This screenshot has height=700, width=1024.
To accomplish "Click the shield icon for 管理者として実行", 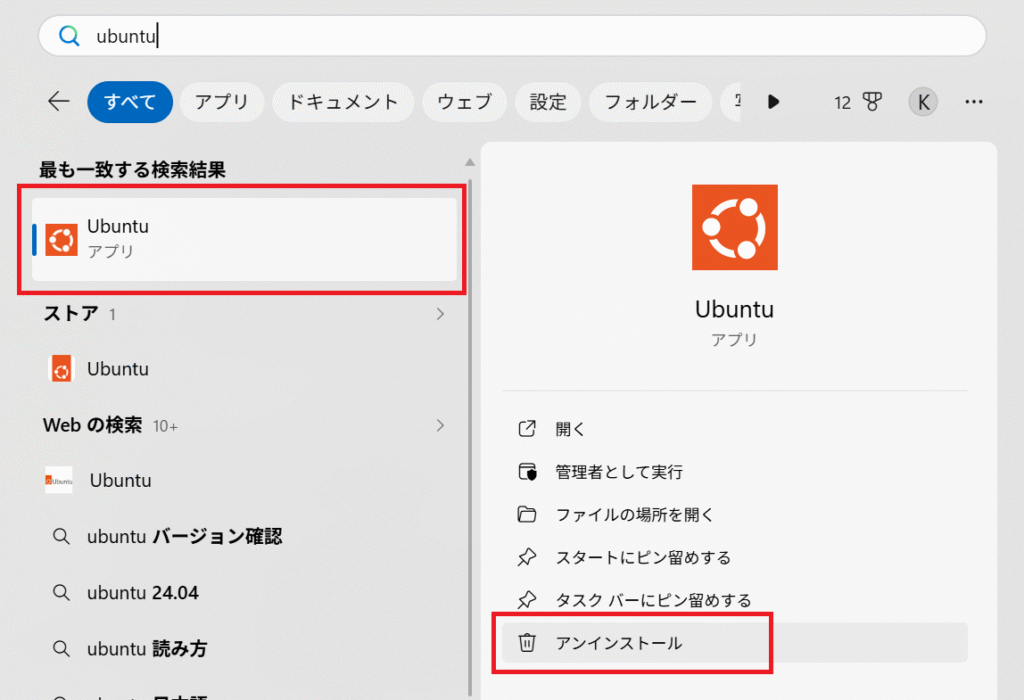I will click(x=528, y=472).
